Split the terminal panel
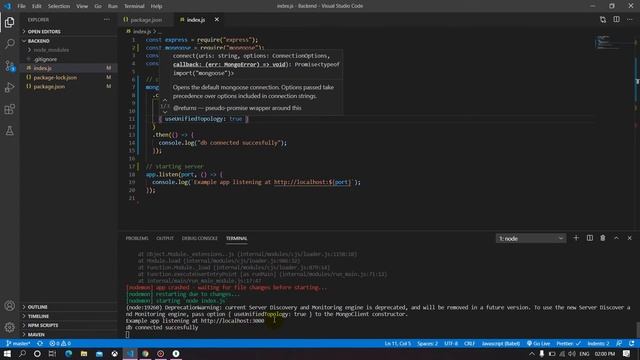640x360 pixels. 590,238
